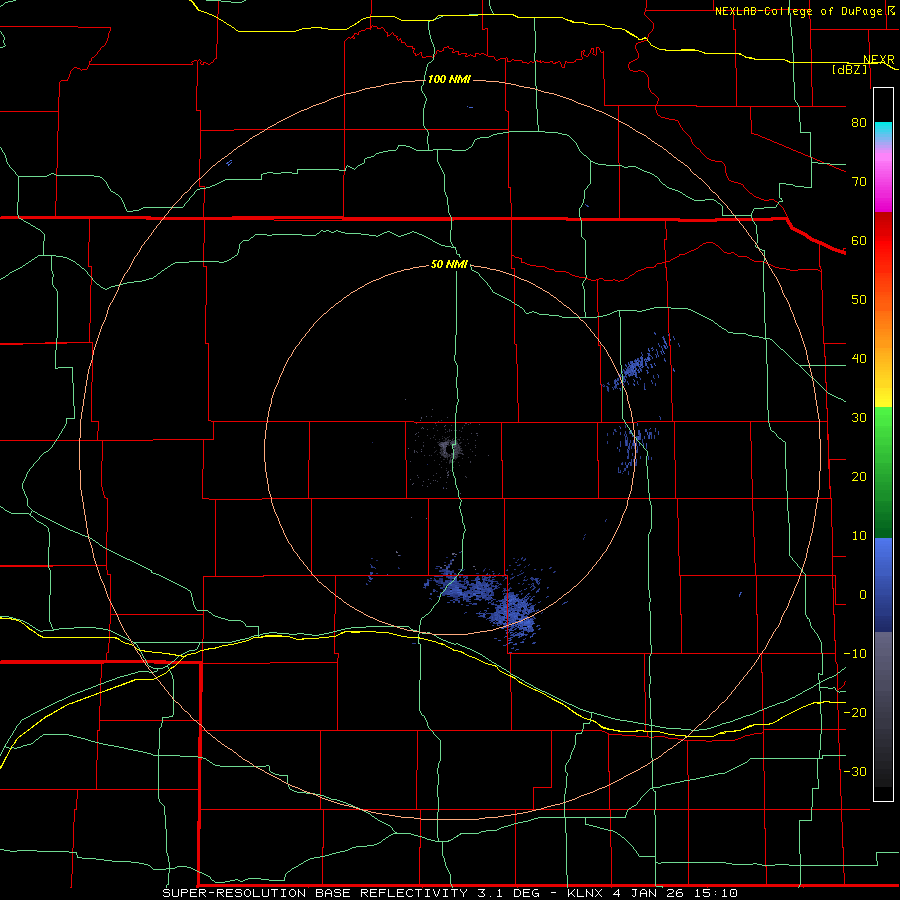Screen dimensions: 900x900
Task: Click the Super-Resolution Base Reflectivity caption
Action: point(450,893)
